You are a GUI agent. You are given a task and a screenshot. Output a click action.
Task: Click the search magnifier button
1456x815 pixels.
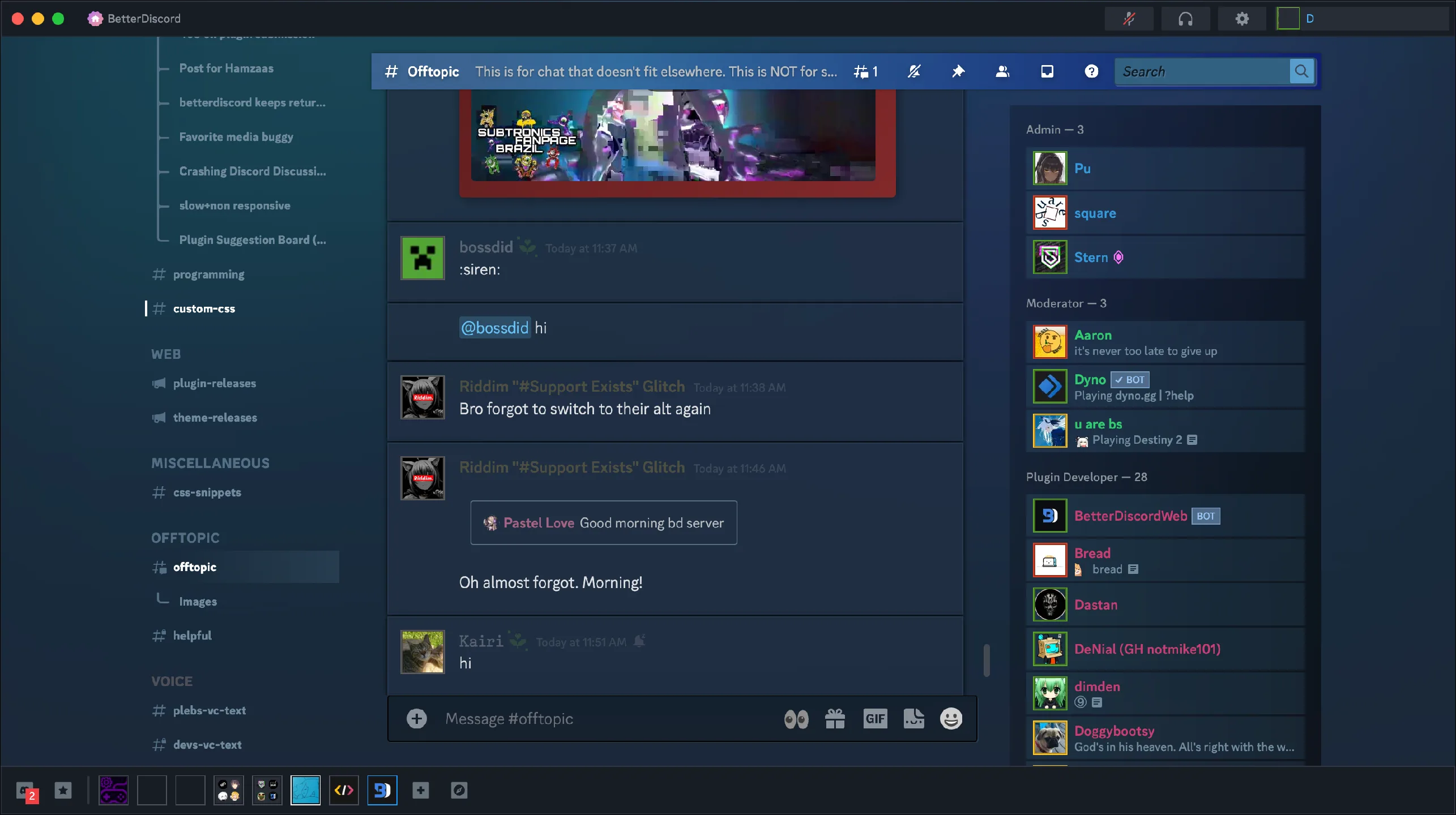(1301, 71)
